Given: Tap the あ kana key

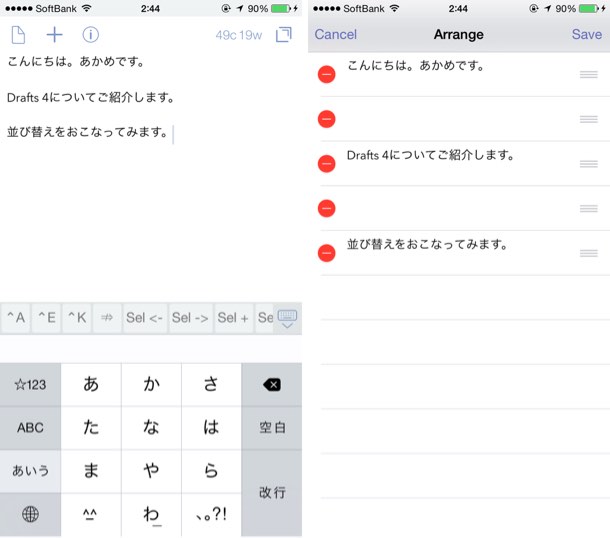Looking at the screenshot, I should (91, 385).
